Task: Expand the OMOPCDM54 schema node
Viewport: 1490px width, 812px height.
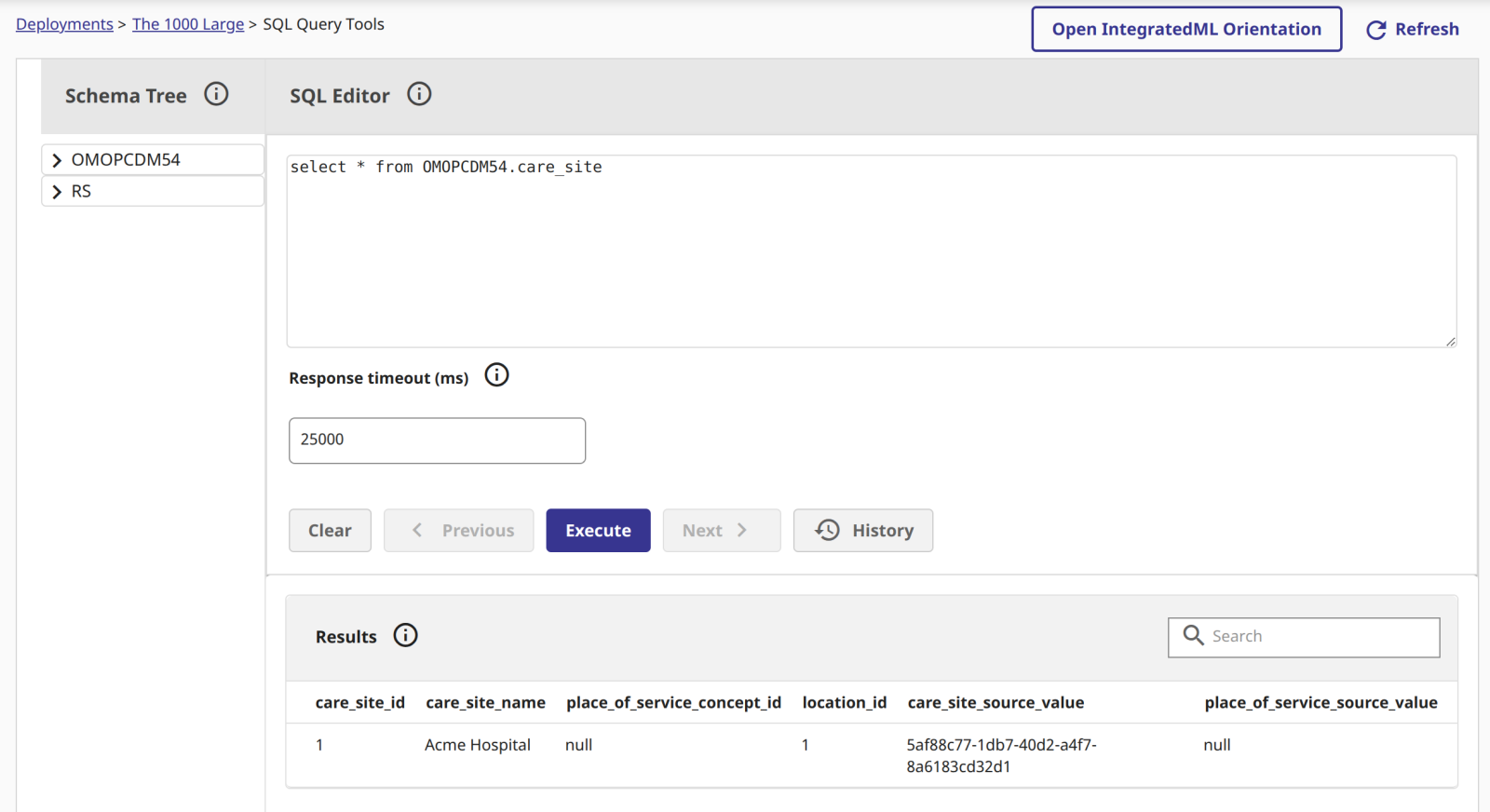Action: pos(57,160)
